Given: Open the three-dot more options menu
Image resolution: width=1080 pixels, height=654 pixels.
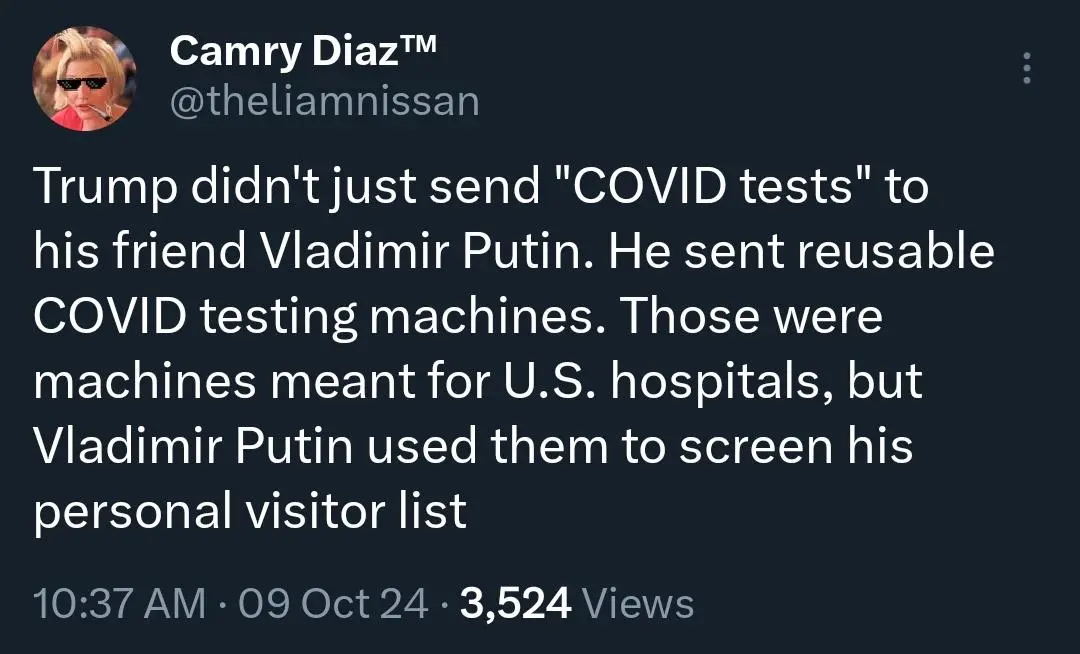Looking at the screenshot, I should (x=1027, y=68).
